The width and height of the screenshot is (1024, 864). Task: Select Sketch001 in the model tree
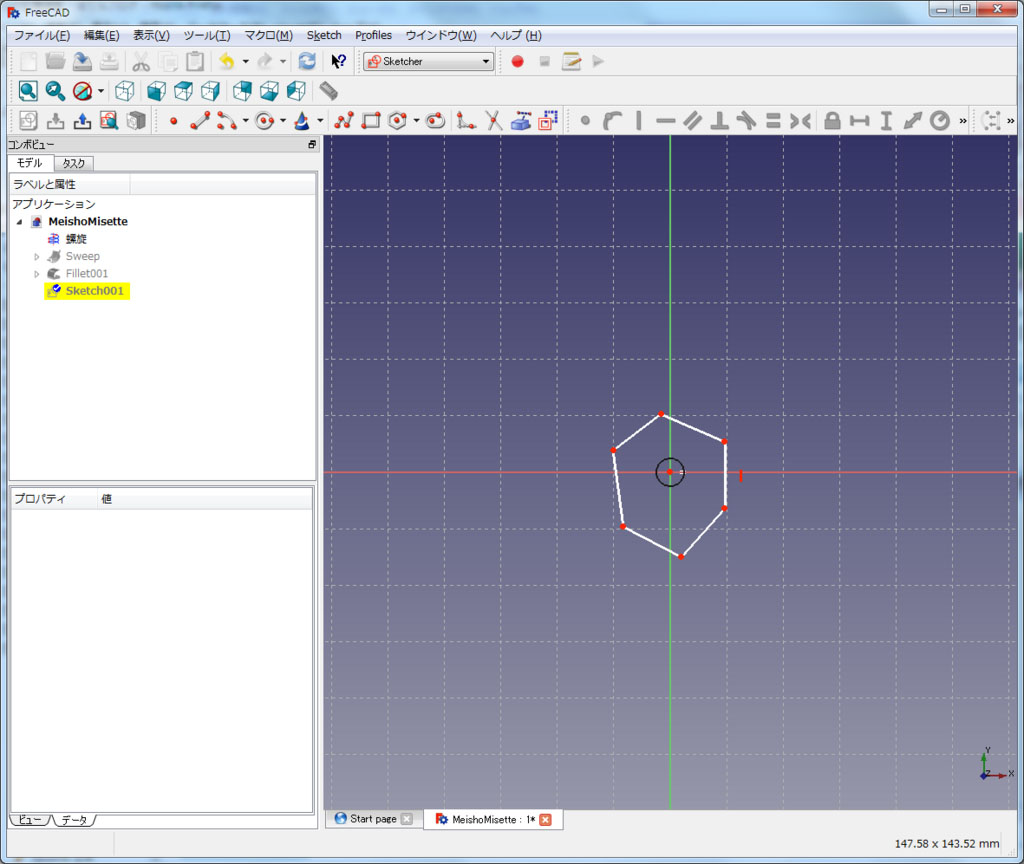point(94,291)
